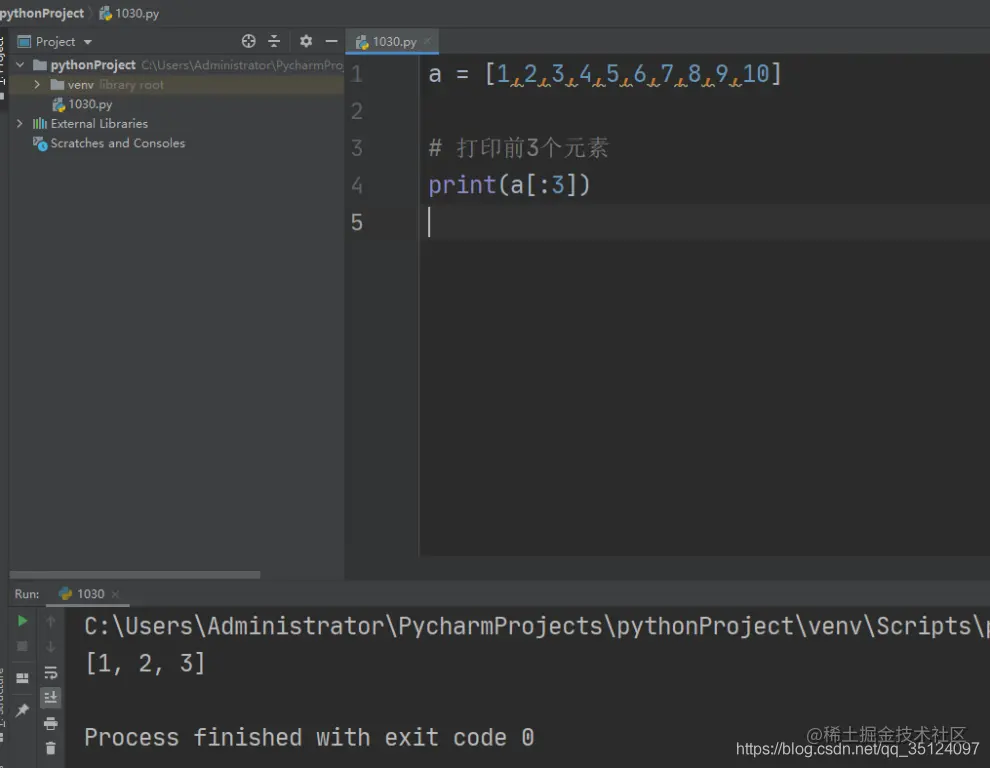Stop the process with the square icon

click(x=22, y=646)
